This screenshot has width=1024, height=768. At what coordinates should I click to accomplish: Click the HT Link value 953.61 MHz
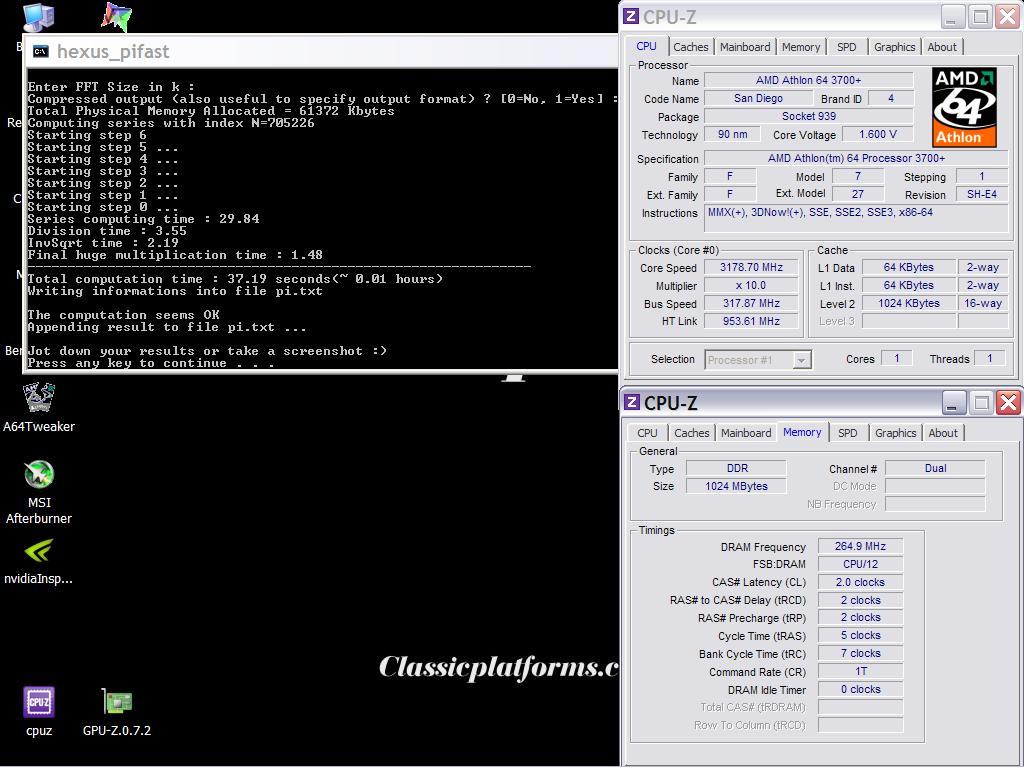click(751, 321)
